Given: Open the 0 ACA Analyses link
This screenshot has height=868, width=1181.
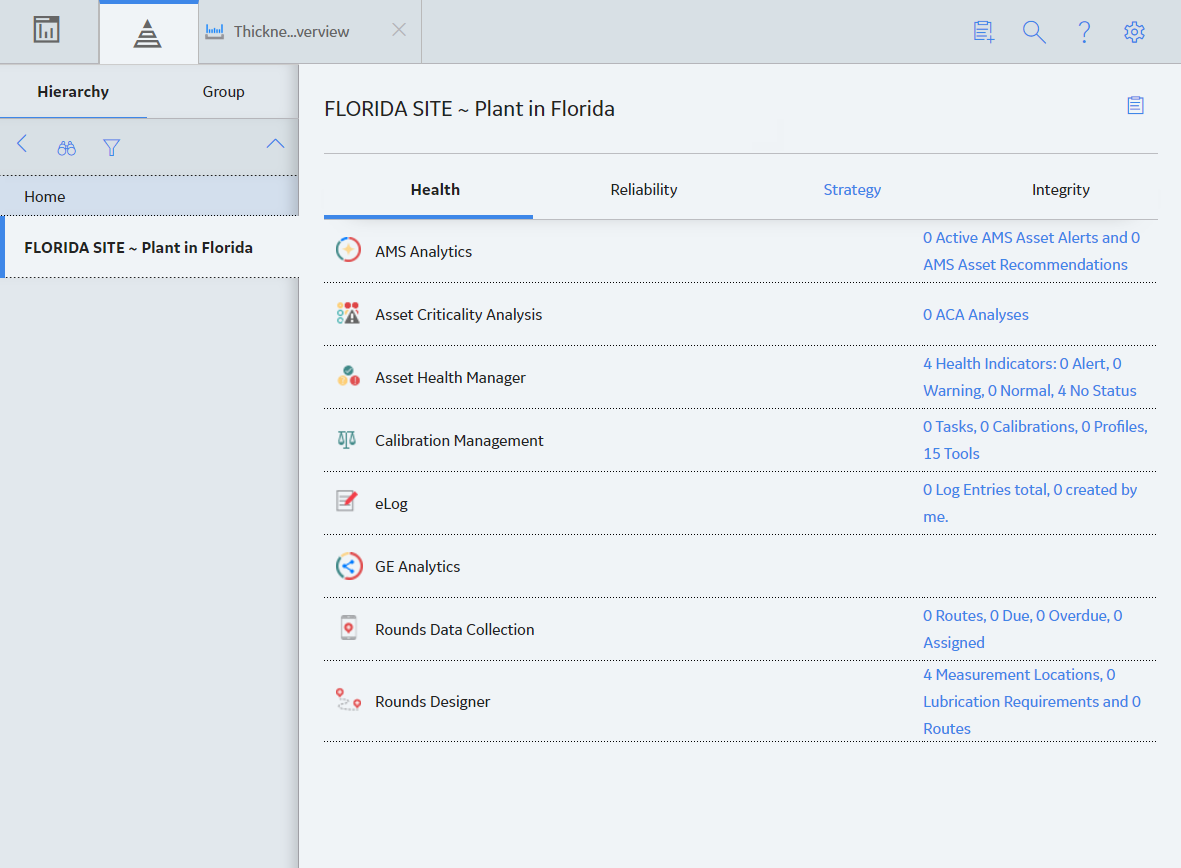Looking at the screenshot, I should (976, 314).
